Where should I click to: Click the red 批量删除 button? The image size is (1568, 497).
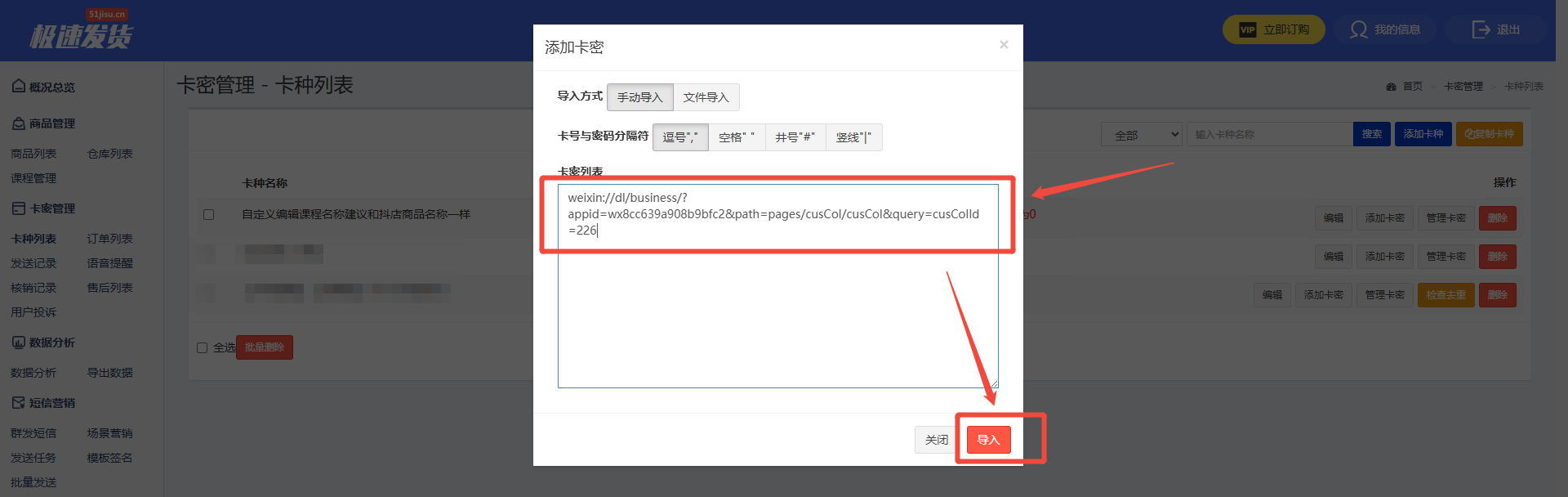[x=265, y=347]
